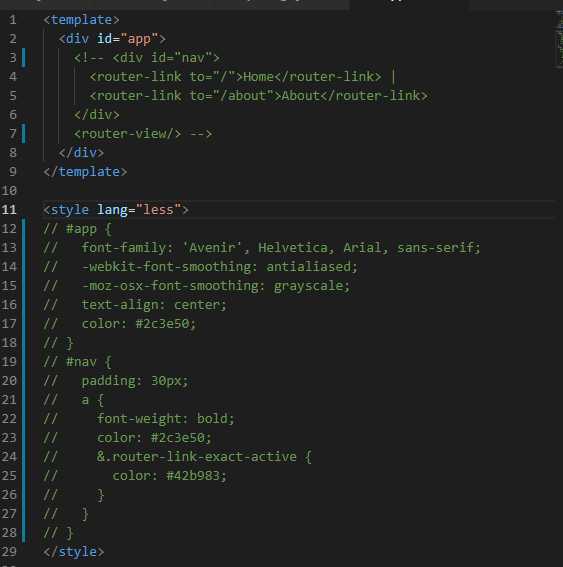This screenshot has height=567, width=563.
Task: Click the '// #nav {' comment line
Action: click(x=78, y=362)
